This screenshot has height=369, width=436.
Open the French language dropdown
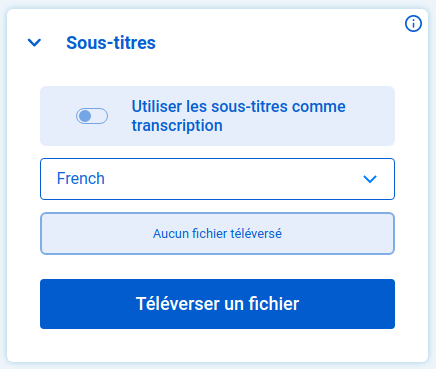(x=217, y=179)
